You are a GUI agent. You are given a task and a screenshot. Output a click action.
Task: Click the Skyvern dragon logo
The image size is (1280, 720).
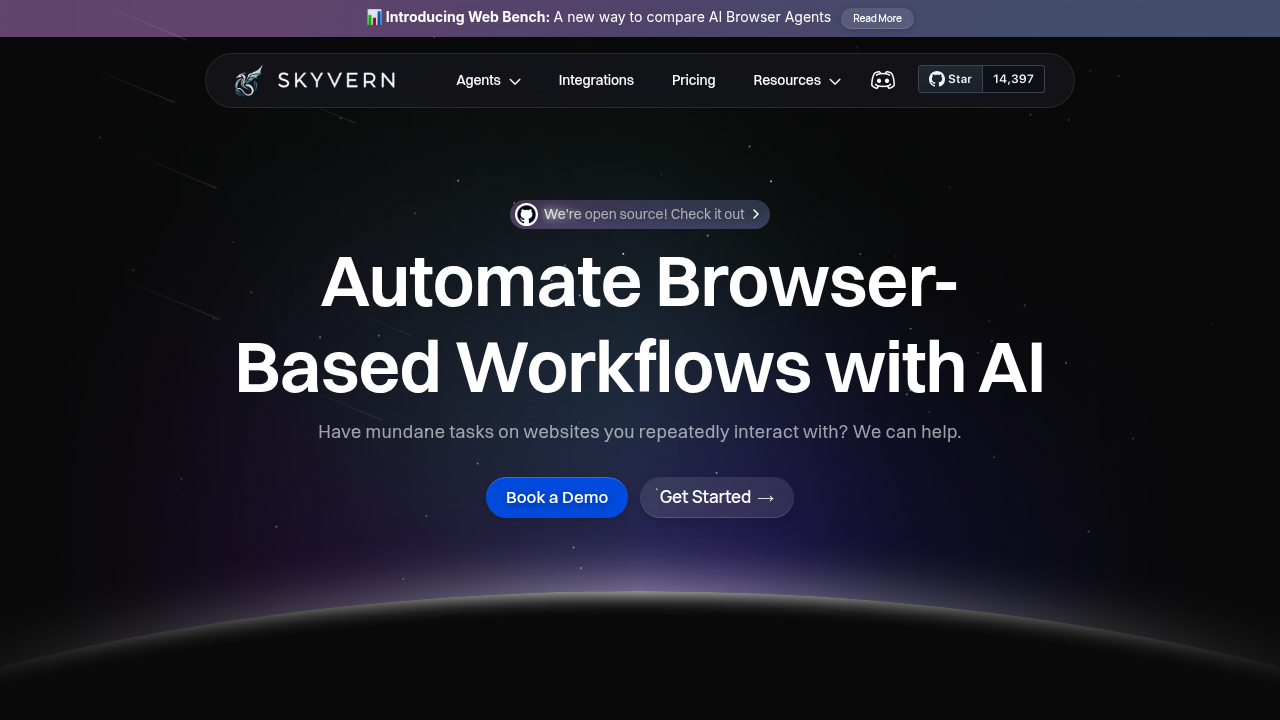[x=248, y=80]
